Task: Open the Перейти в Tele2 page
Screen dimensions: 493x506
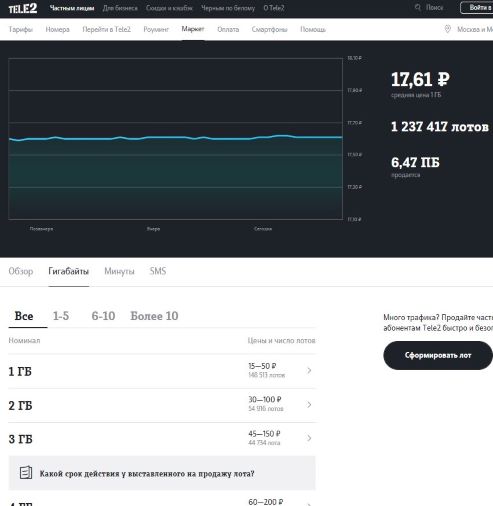Action: click(x=107, y=29)
